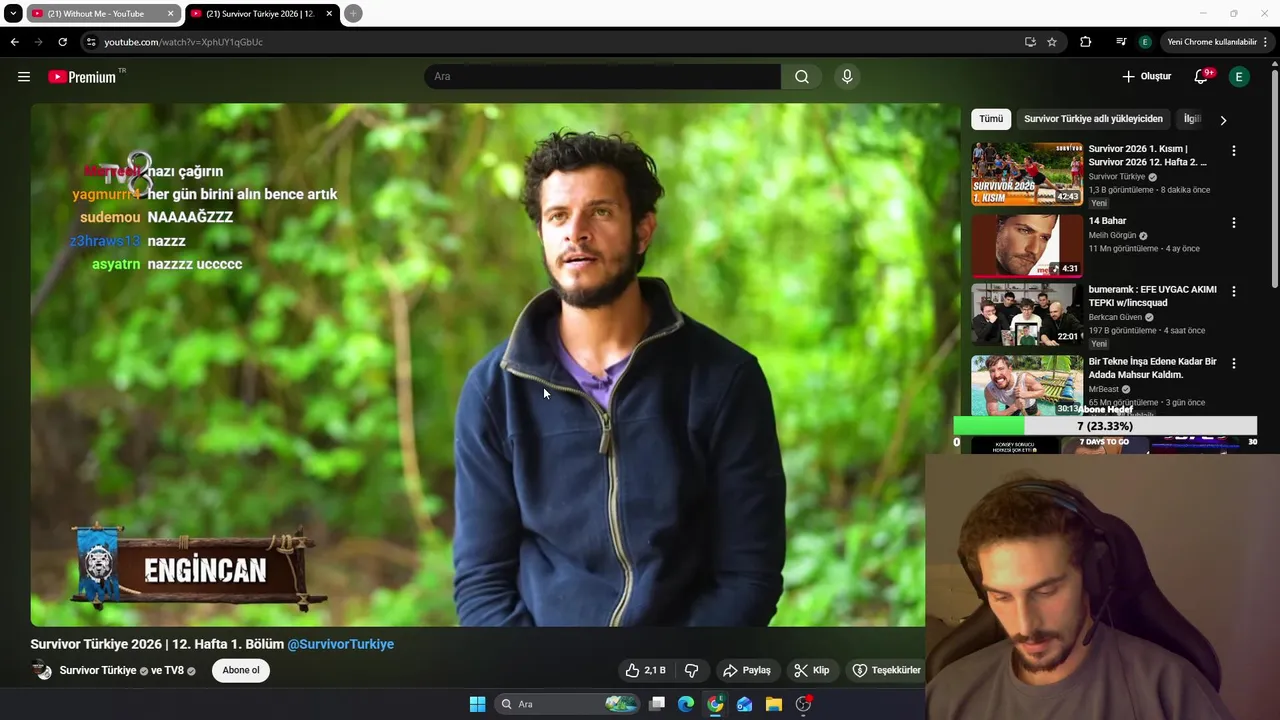Click Melih Görgün channel name
This screenshot has height=720, width=1280.
pos(1112,236)
